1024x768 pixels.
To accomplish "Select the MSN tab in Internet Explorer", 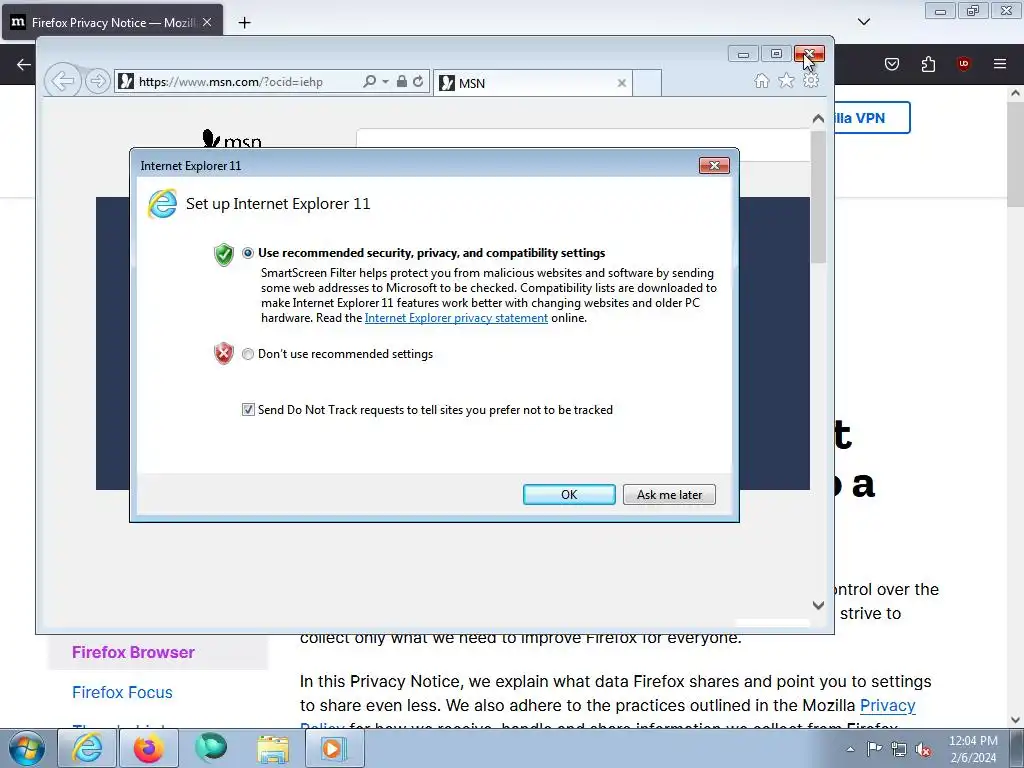I will [x=532, y=83].
